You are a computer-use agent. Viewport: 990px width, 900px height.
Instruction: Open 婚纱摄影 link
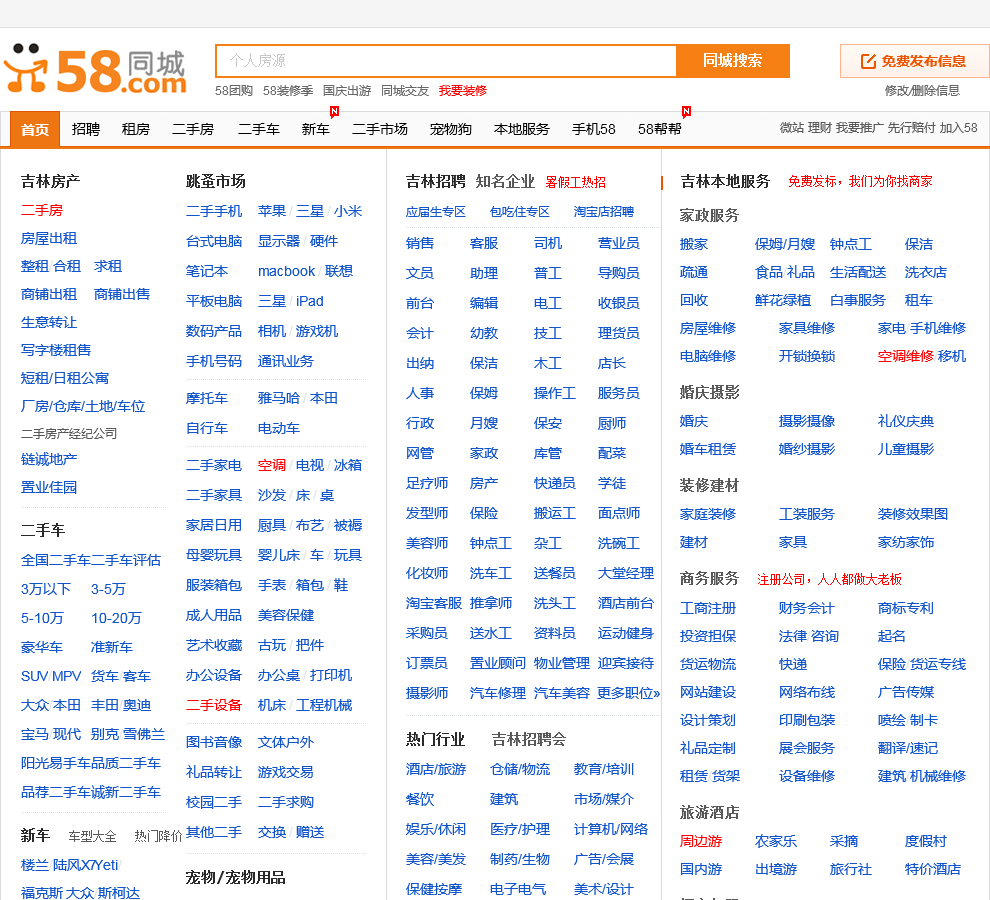pos(806,449)
